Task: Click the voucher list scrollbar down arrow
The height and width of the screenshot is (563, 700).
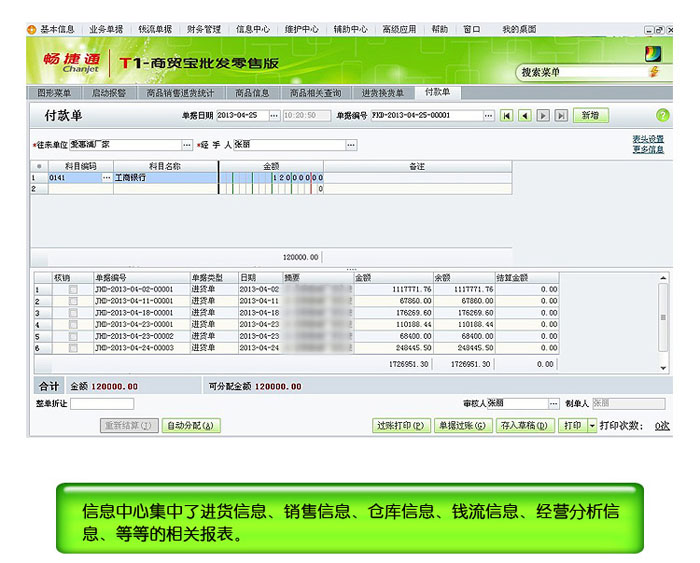Action: (663, 368)
